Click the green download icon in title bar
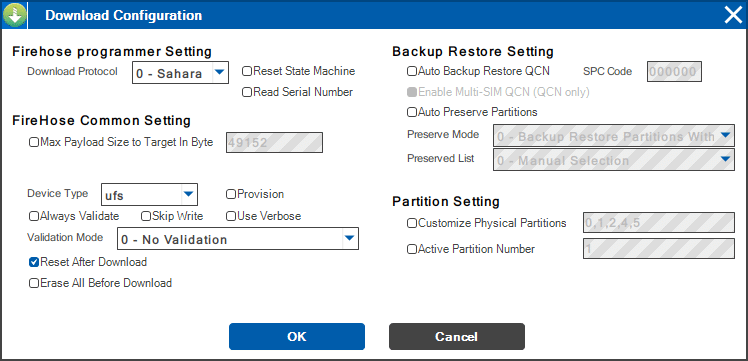 click(x=14, y=15)
